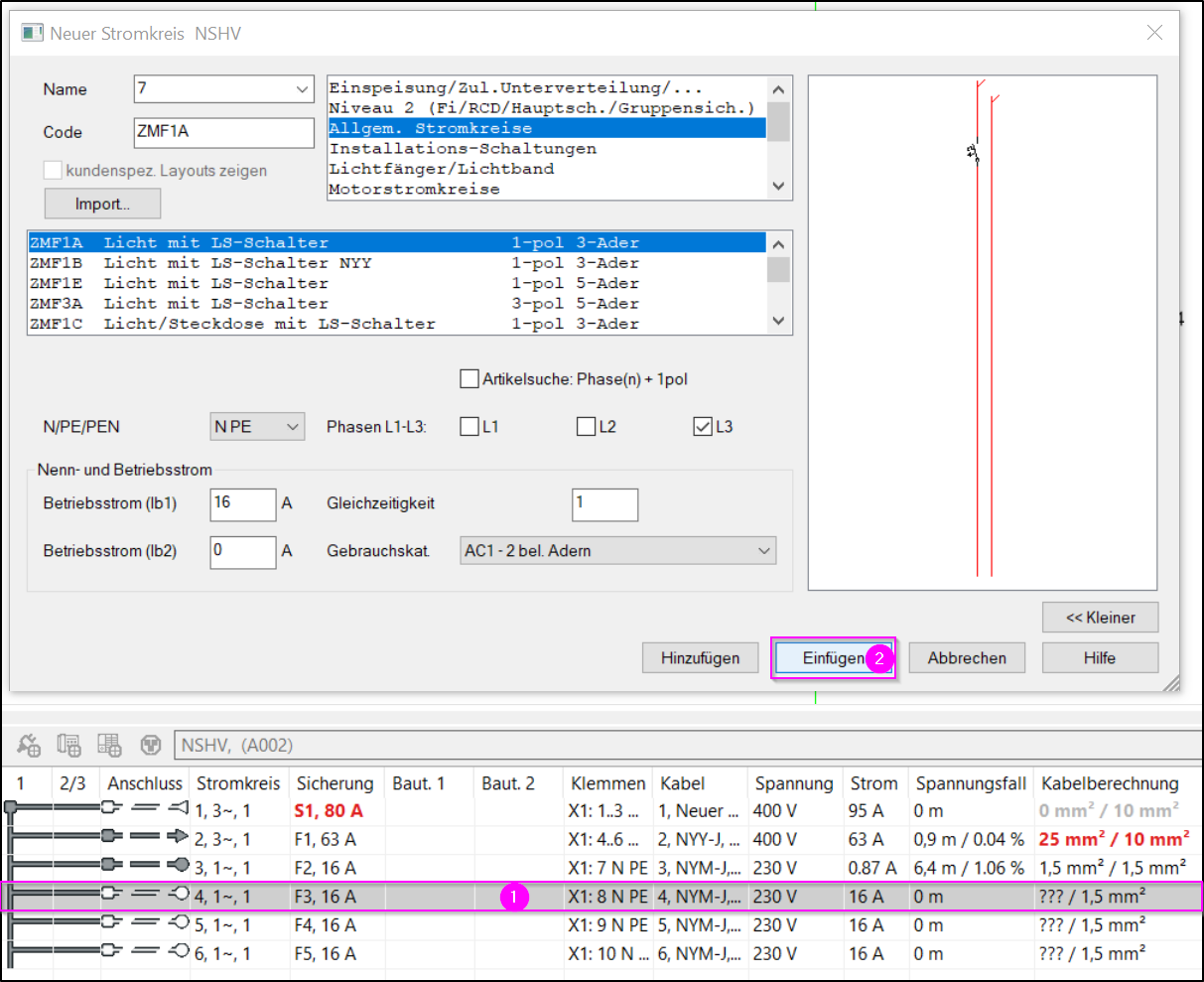Enable Artikelsuche: Phase(n) + 1pol checkbox

click(x=469, y=378)
